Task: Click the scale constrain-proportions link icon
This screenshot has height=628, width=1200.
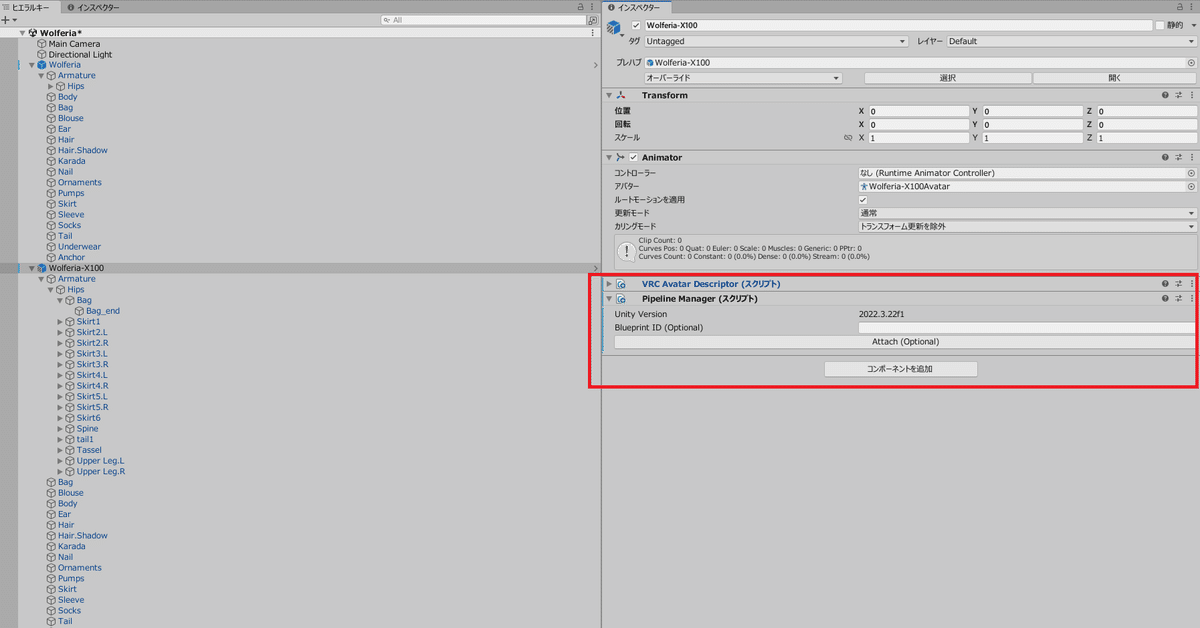Action: pyautogui.click(x=848, y=138)
